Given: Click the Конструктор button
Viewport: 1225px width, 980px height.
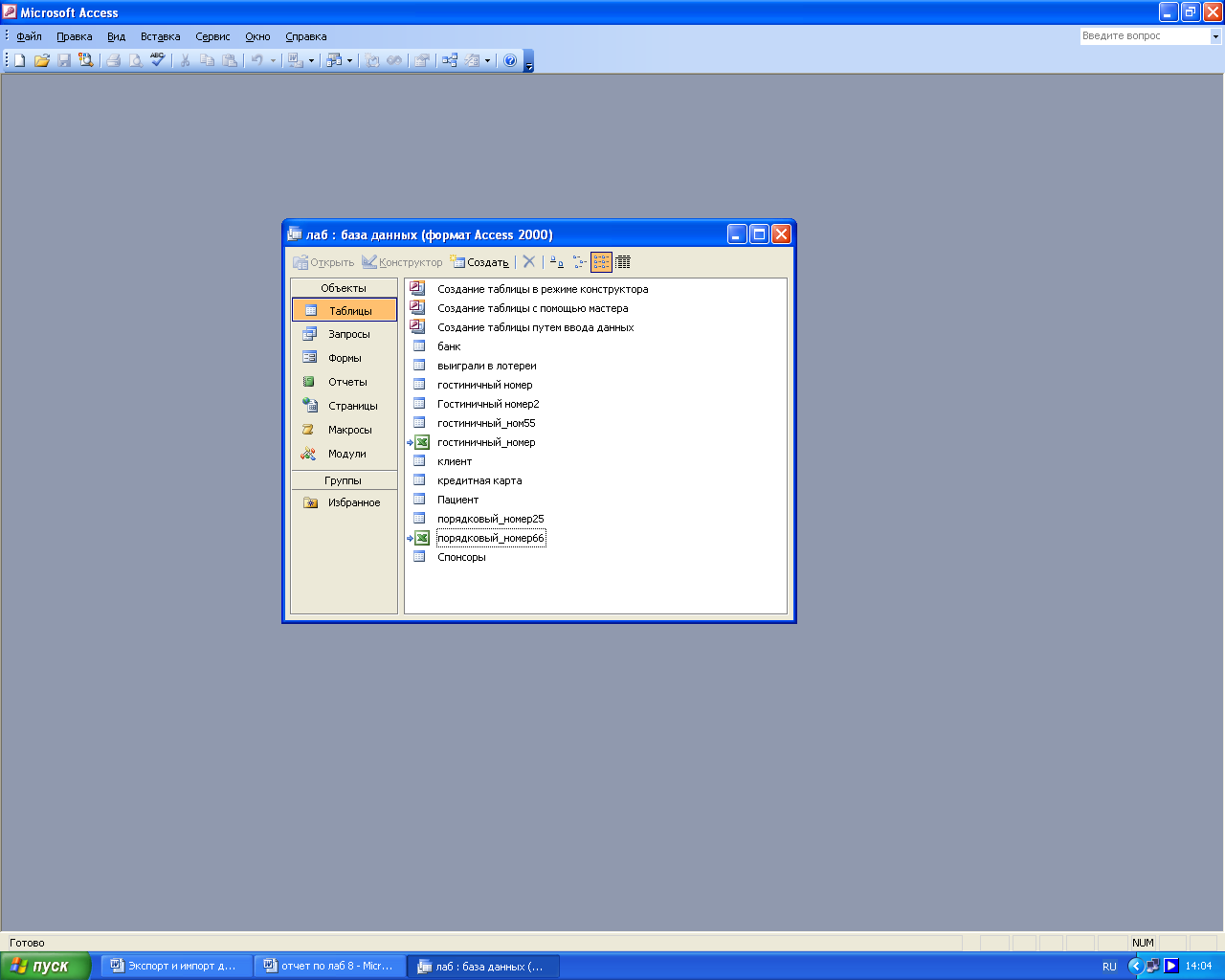Looking at the screenshot, I should click(402, 261).
